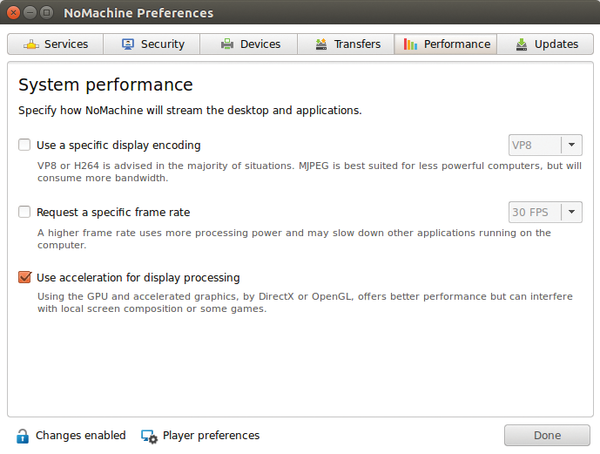Click the Security monitor icon

tap(128, 44)
